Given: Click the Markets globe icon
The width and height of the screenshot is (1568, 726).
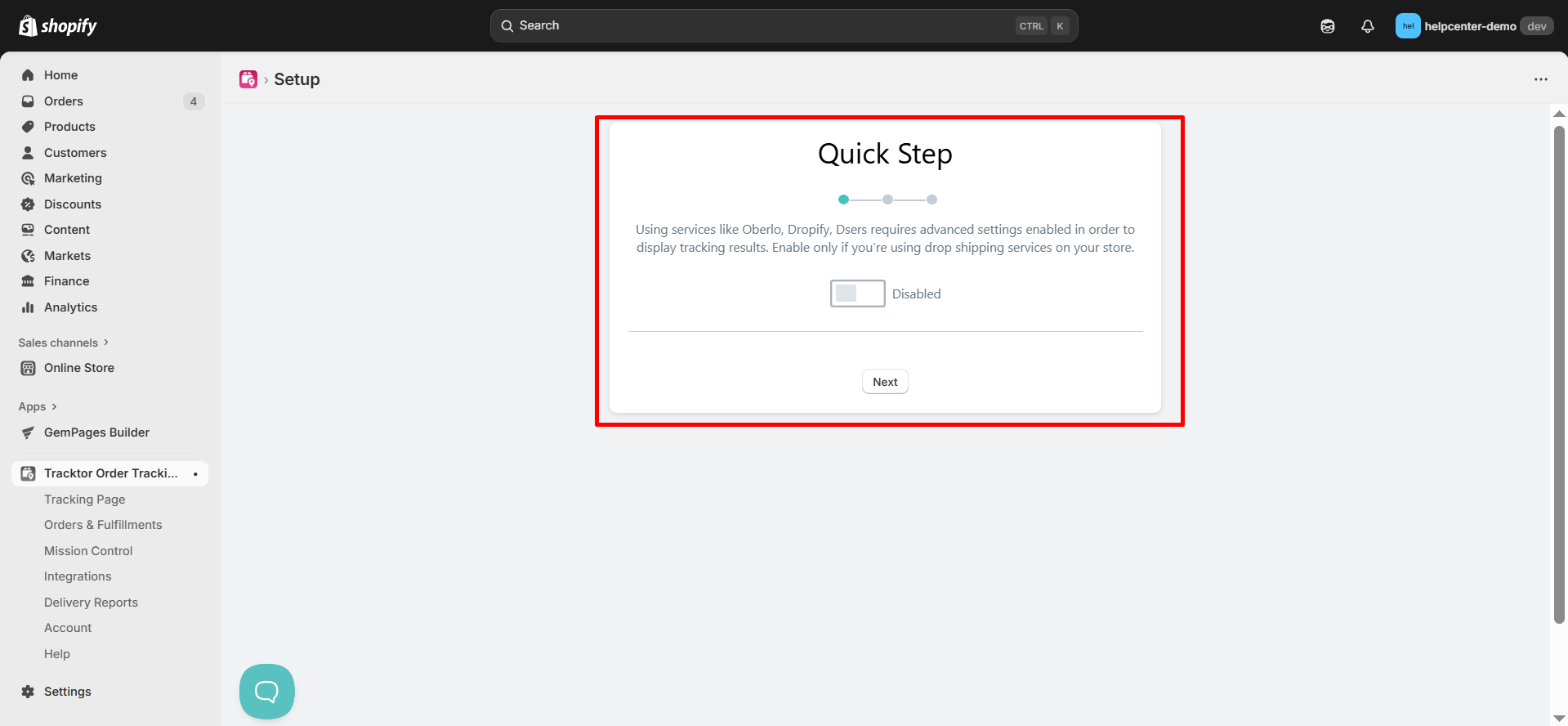Looking at the screenshot, I should (x=28, y=256).
